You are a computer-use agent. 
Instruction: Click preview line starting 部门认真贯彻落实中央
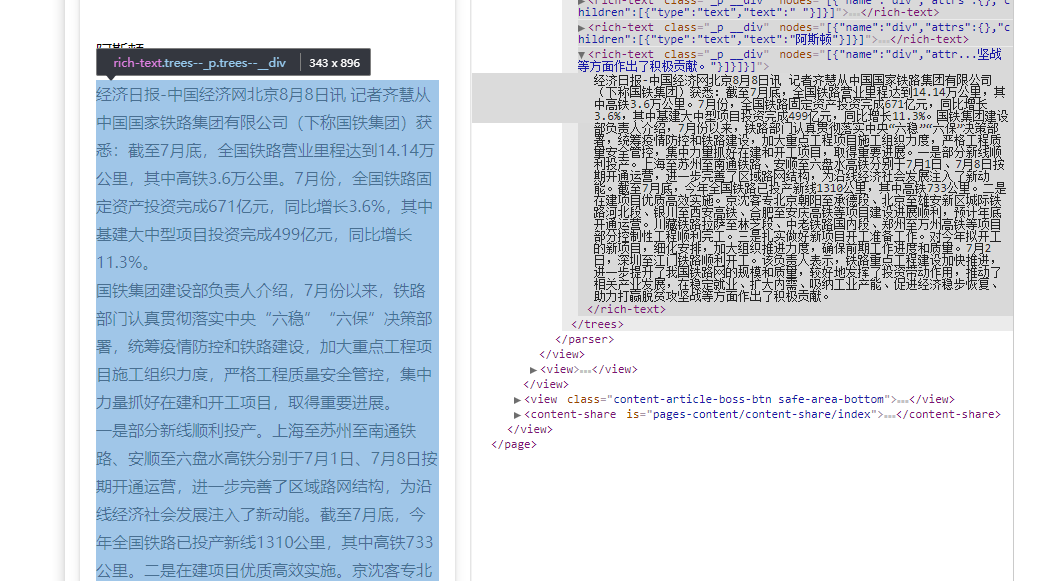point(264,319)
